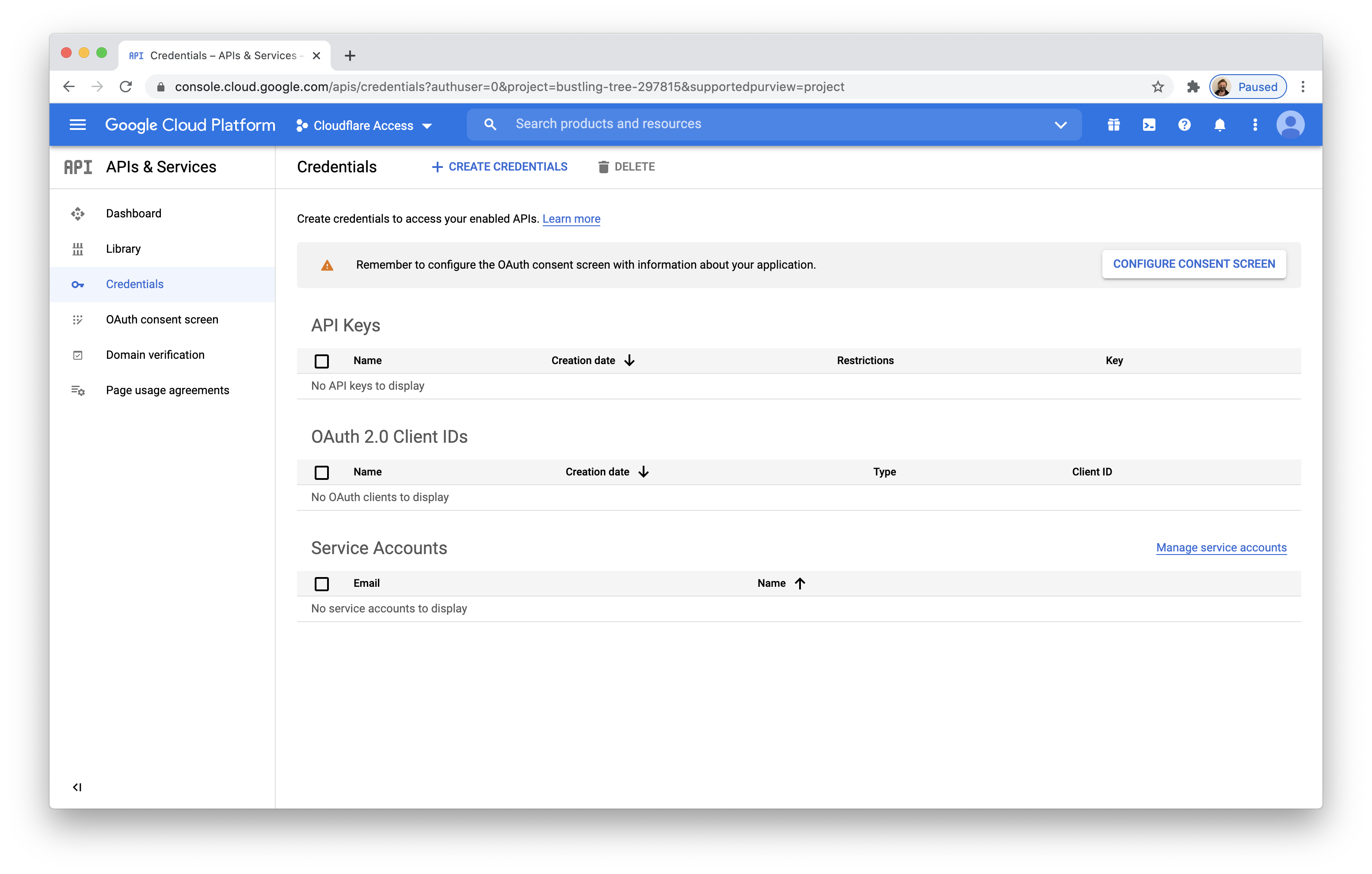
Task: Open the OAuth consent screen page
Action: (x=162, y=319)
